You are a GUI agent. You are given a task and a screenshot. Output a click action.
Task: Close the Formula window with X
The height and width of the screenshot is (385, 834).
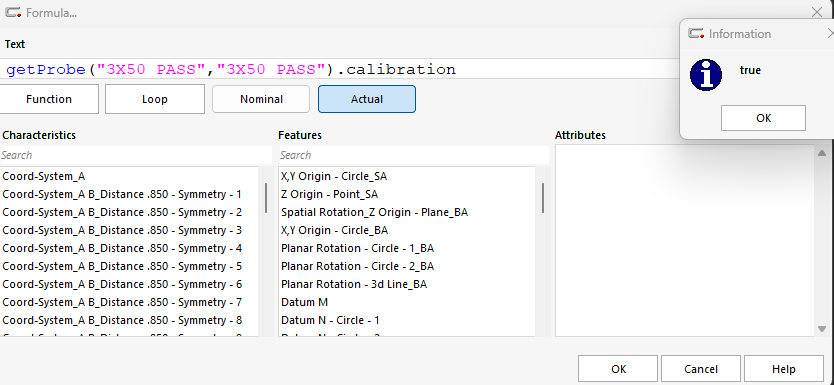(817, 12)
